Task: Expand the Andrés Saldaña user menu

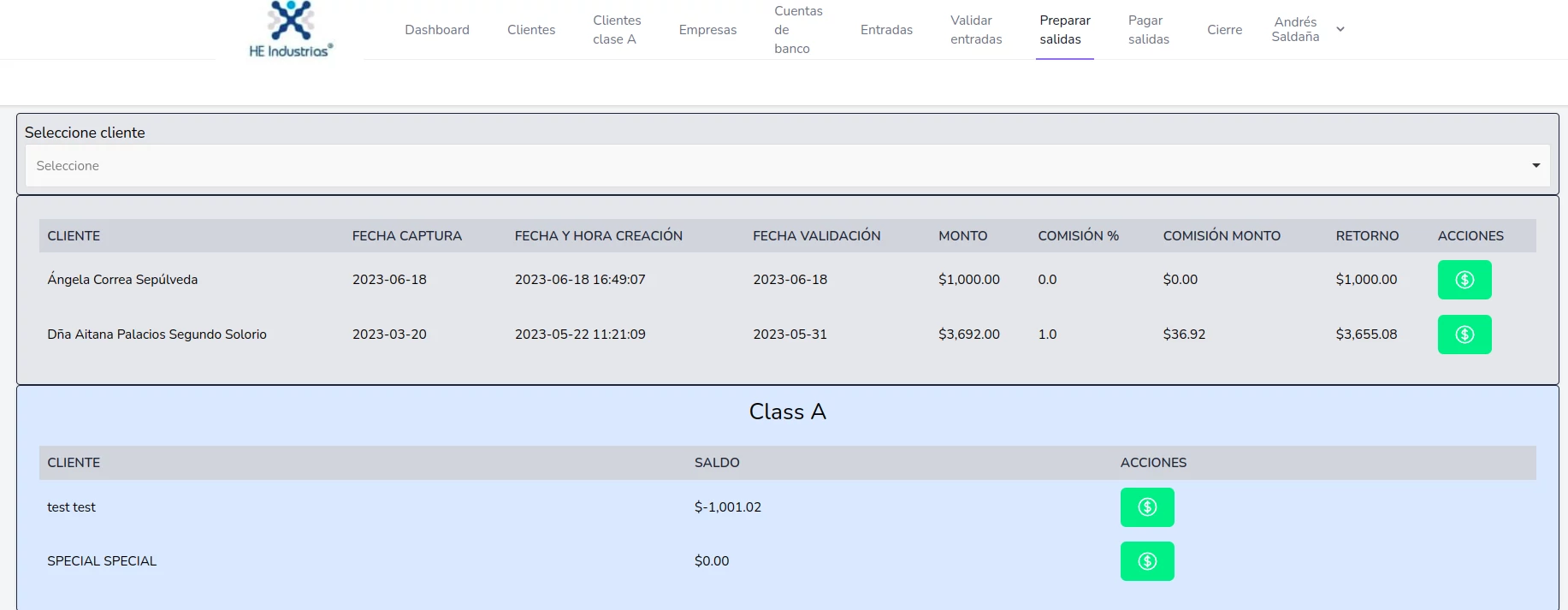Action: tap(1295, 30)
